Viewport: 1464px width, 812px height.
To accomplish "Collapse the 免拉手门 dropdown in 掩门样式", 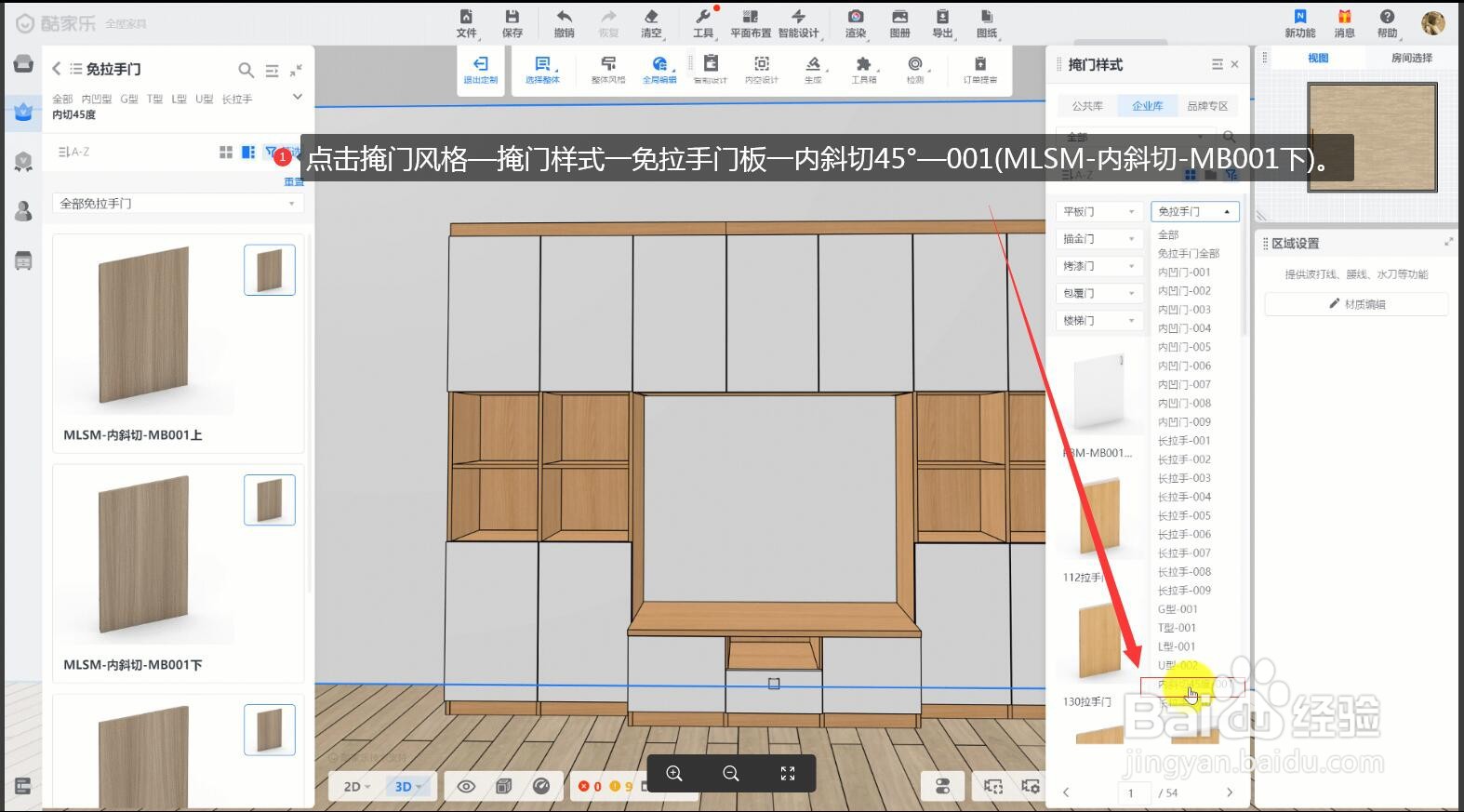I will click(1195, 212).
